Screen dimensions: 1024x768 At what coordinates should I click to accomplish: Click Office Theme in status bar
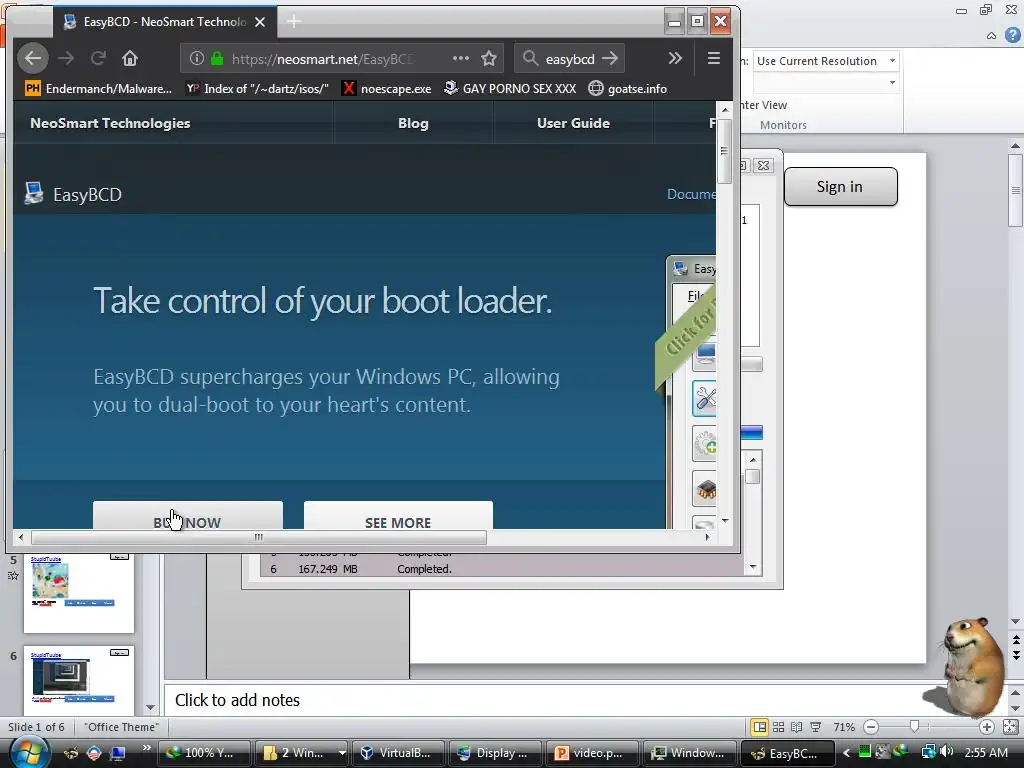pos(121,727)
